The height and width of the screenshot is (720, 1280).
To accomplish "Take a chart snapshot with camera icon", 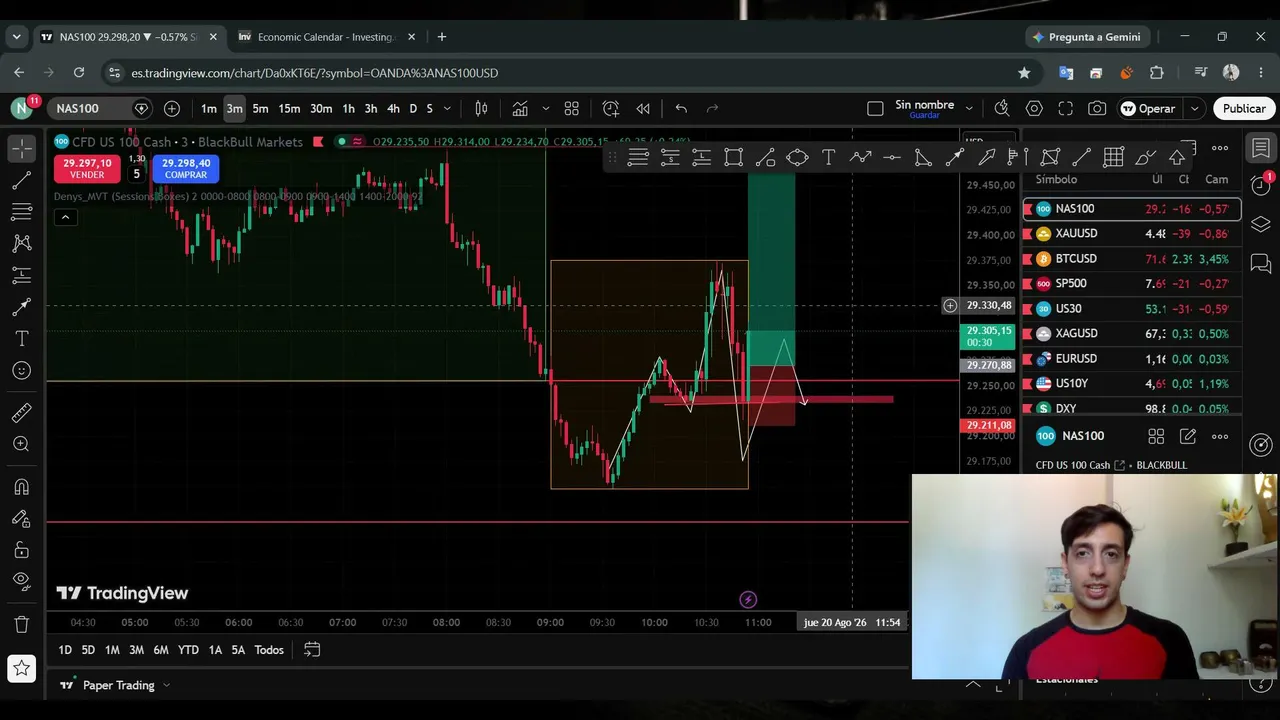I will click(x=1097, y=108).
